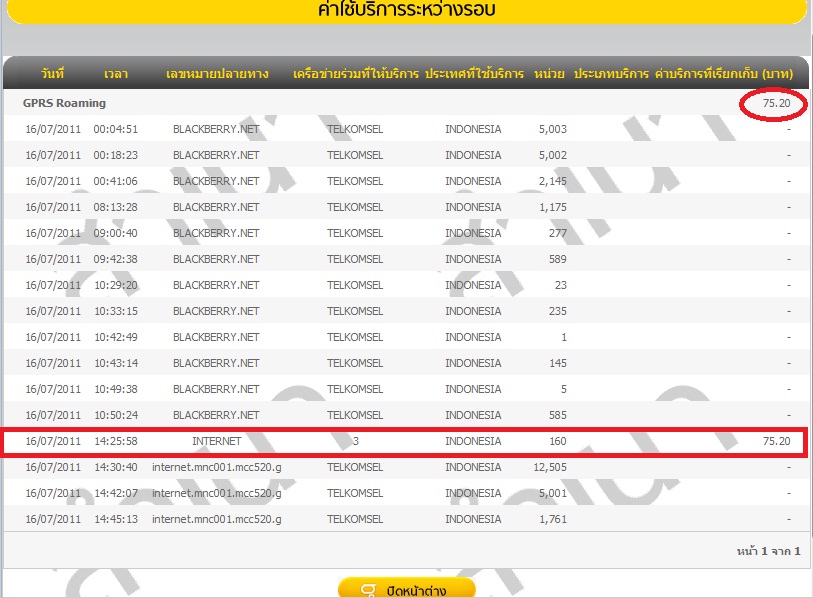Screen dimensions: 813x598
Task: Click the ประเภทบริการ column header
Action: (611, 74)
